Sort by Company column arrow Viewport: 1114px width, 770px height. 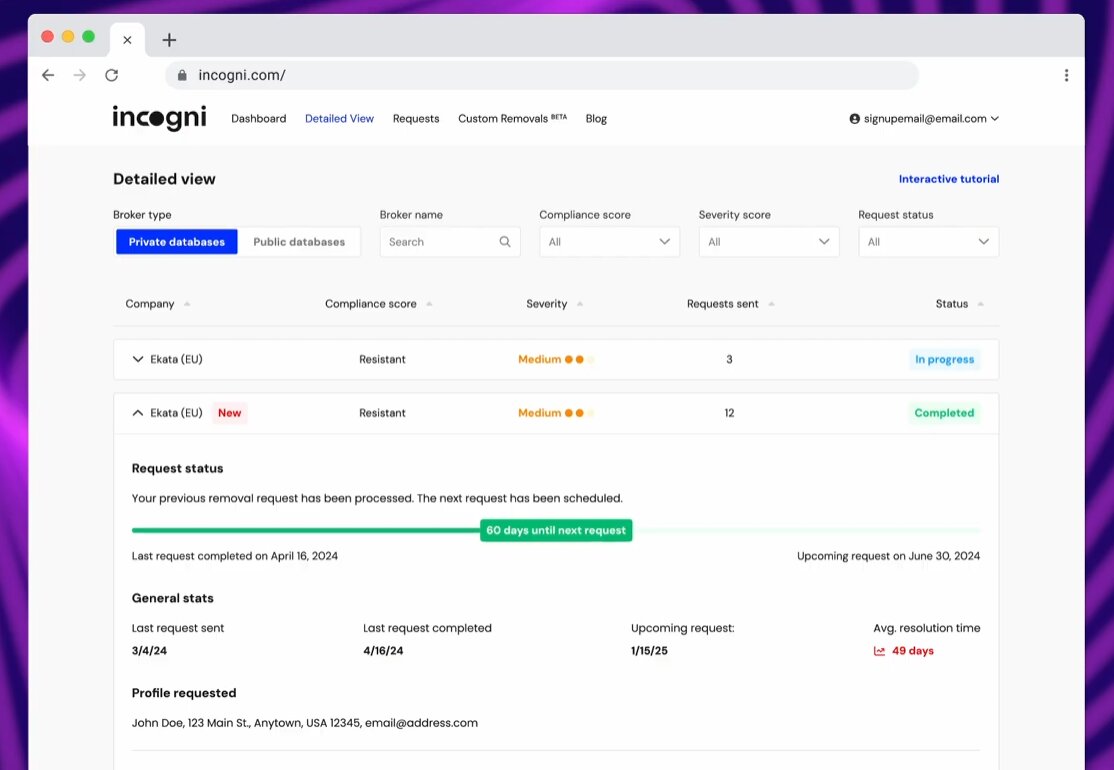187,304
